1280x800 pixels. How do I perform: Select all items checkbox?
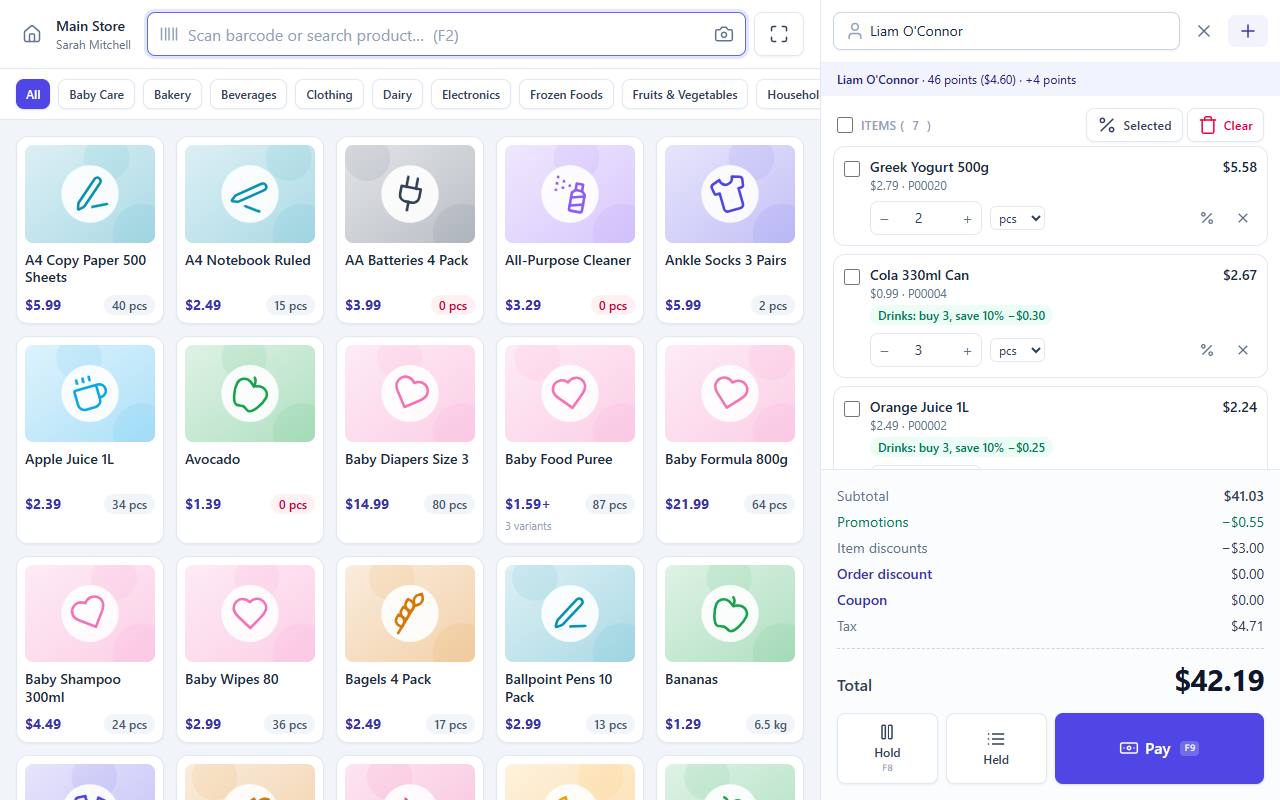tap(845, 125)
